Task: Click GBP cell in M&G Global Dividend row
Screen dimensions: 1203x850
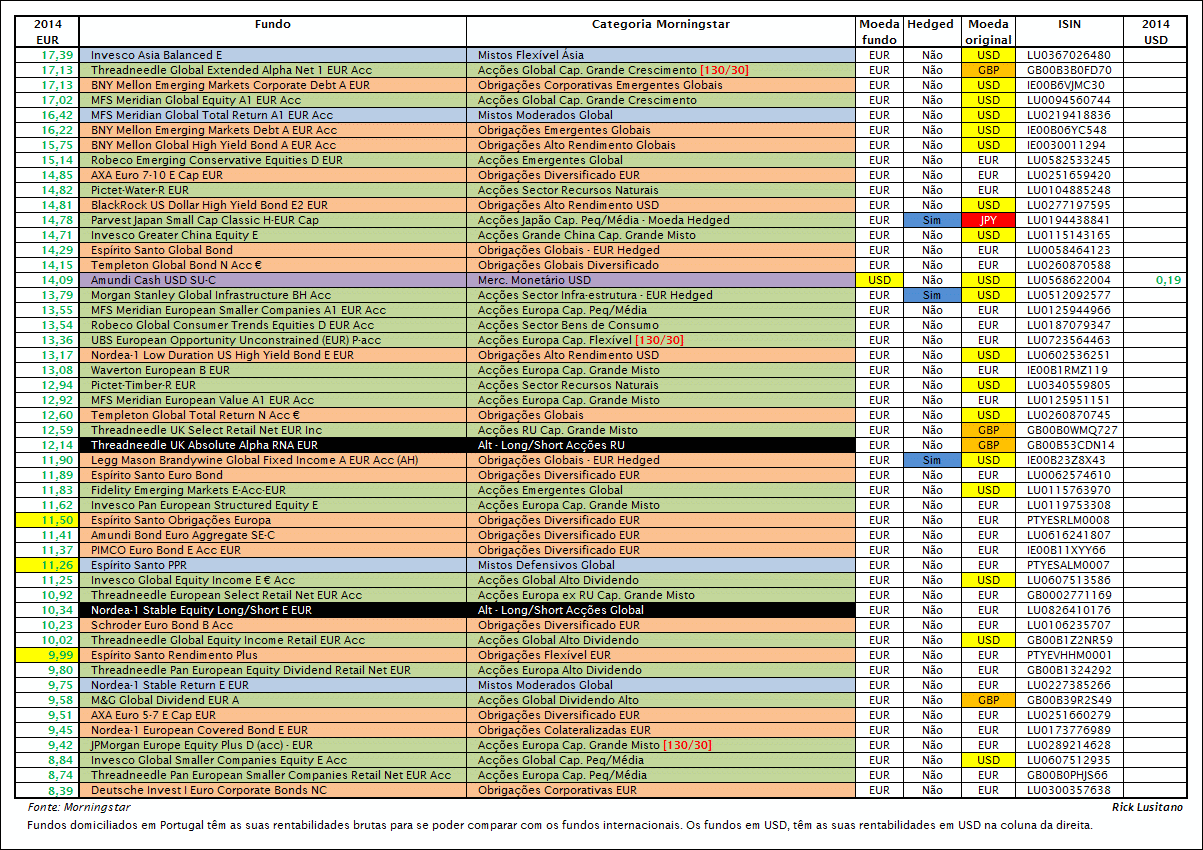Action: pyautogui.click(x=988, y=700)
